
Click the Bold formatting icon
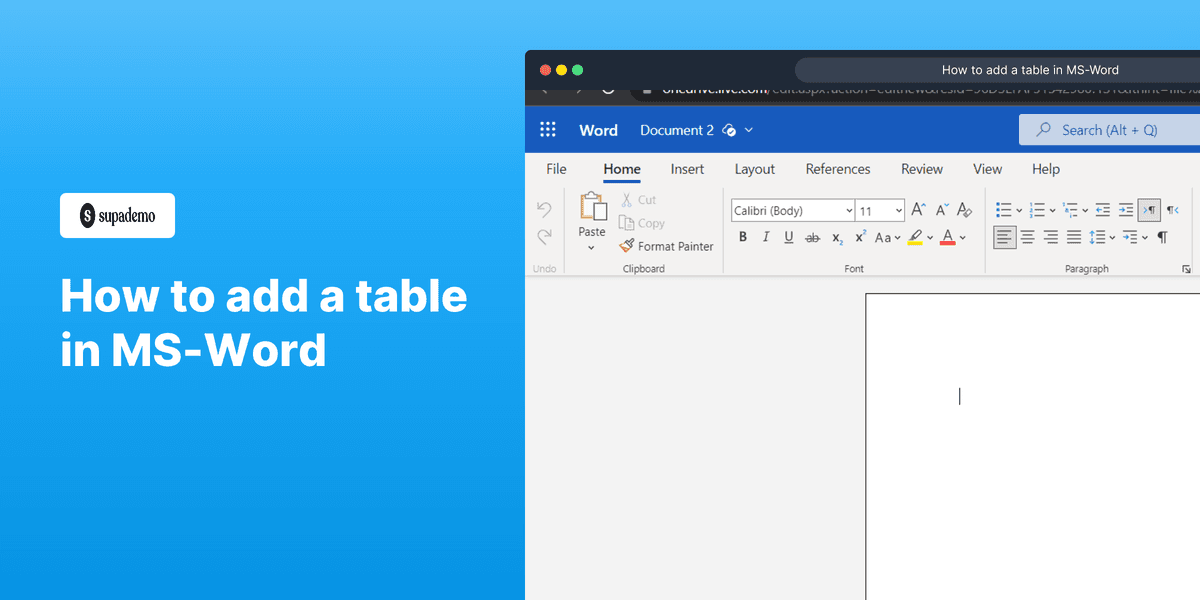[743, 237]
